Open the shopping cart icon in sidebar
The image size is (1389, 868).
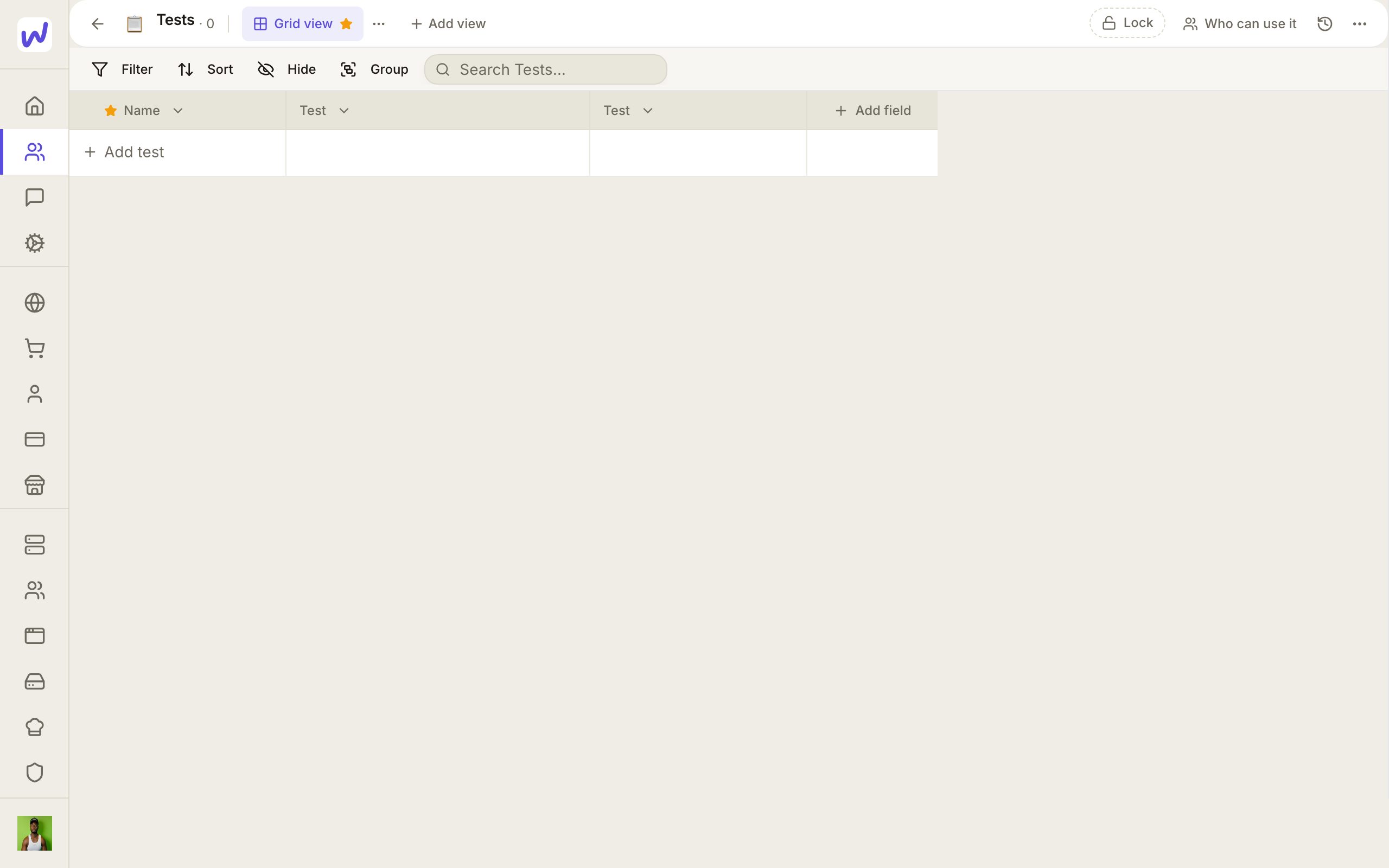[x=34, y=348]
